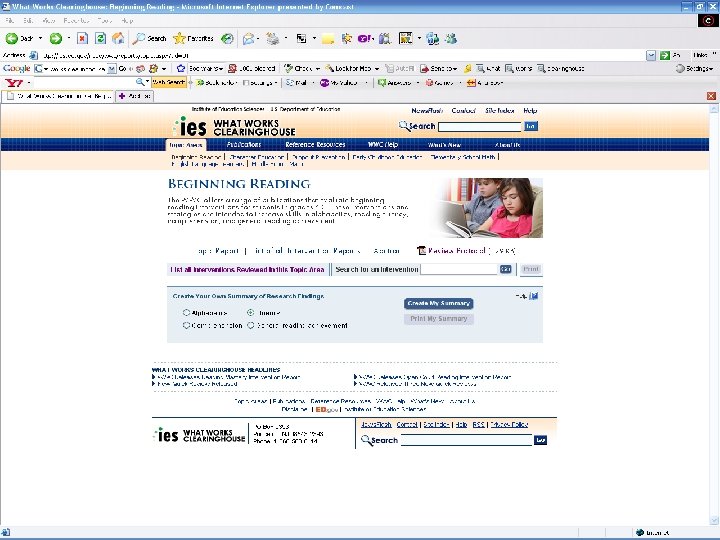Open the Edit menu
The width and height of the screenshot is (720, 540).
coord(28,21)
